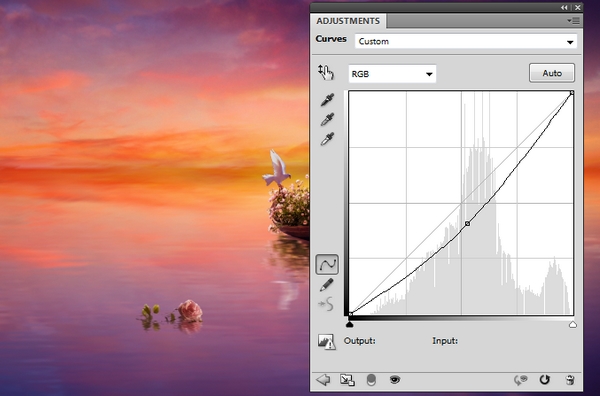The image size is (600, 396).
Task: Pick the black point eyedropper
Action: point(327,99)
